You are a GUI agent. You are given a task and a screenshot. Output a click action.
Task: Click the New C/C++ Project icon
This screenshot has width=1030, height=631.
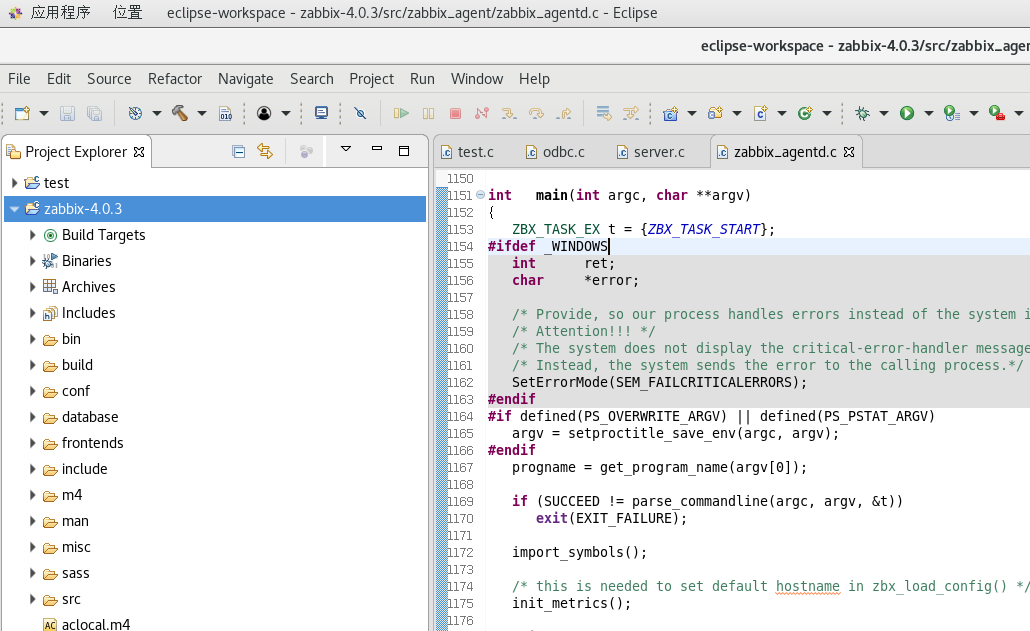(x=670, y=113)
